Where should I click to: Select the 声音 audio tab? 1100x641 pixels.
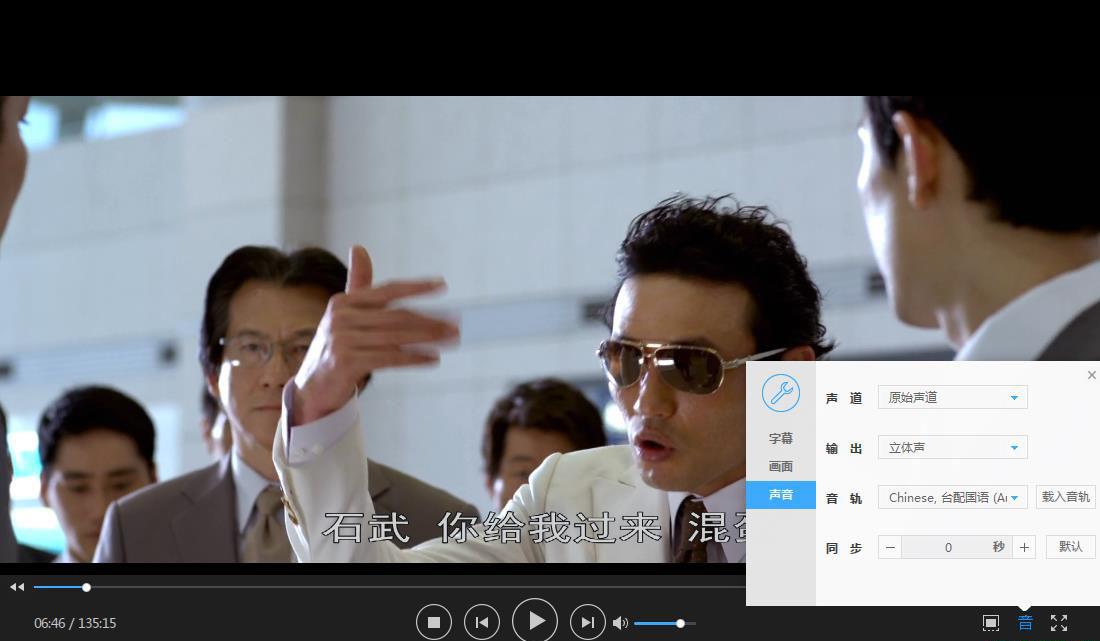781,494
